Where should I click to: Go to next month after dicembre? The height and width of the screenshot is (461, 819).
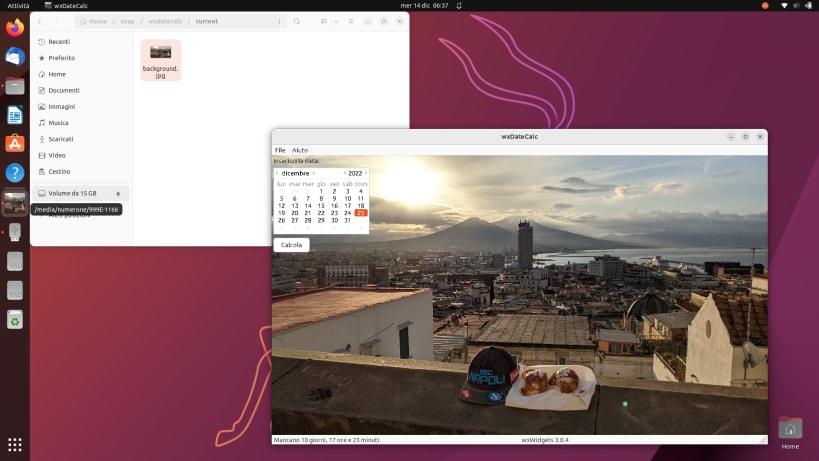click(x=313, y=173)
